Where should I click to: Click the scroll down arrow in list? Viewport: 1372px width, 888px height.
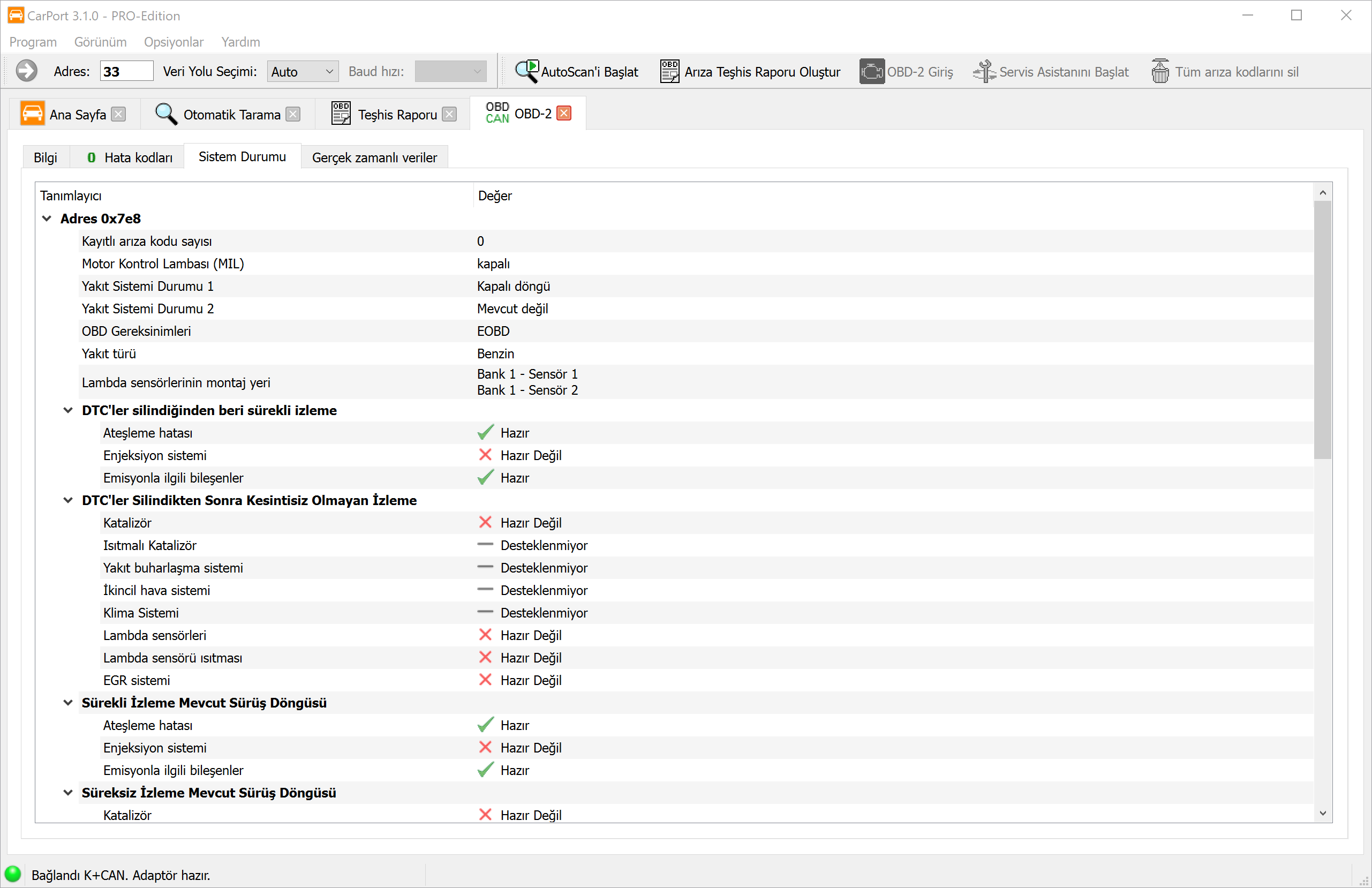pyautogui.click(x=1322, y=814)
